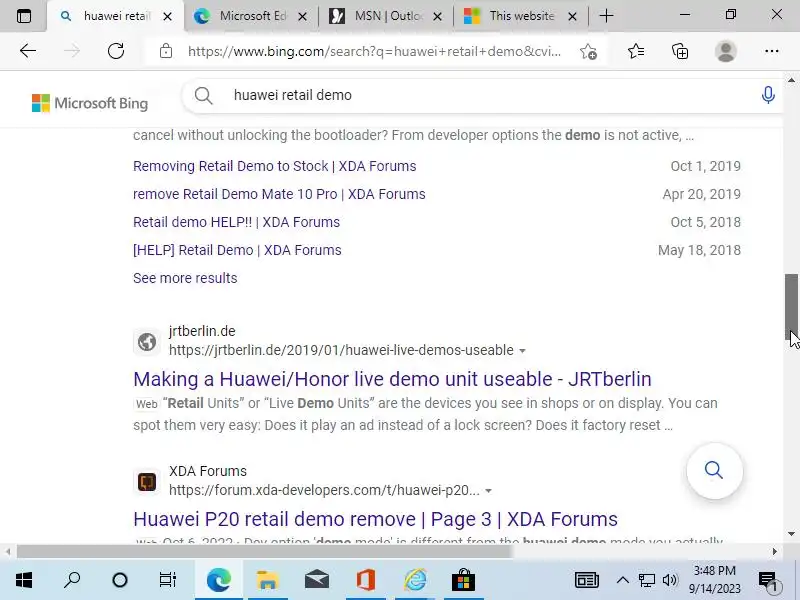Add this page to favorites
This screenshot has width=800, height=600.
pyautogui.click(x=588, y=52)
